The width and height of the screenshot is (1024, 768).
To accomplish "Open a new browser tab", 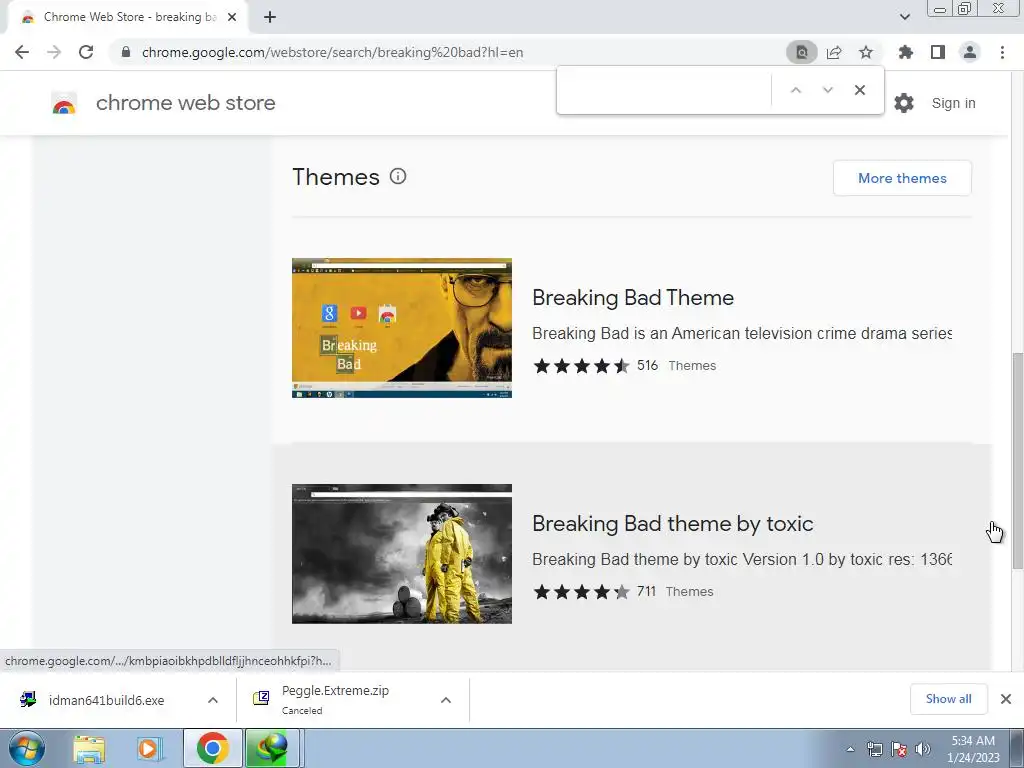I will 270,17.
